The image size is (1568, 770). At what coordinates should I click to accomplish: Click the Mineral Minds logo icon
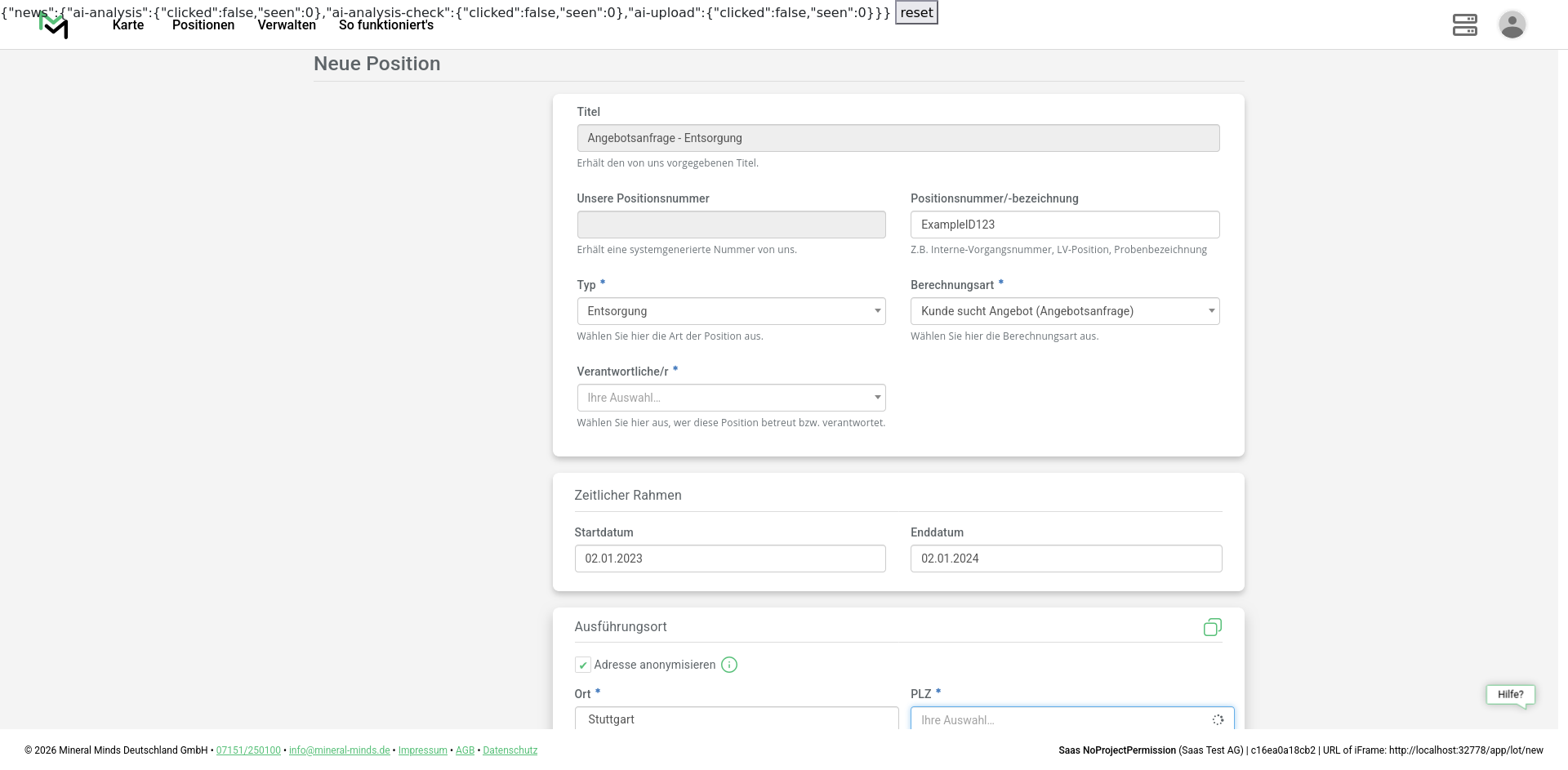(54, 26)
